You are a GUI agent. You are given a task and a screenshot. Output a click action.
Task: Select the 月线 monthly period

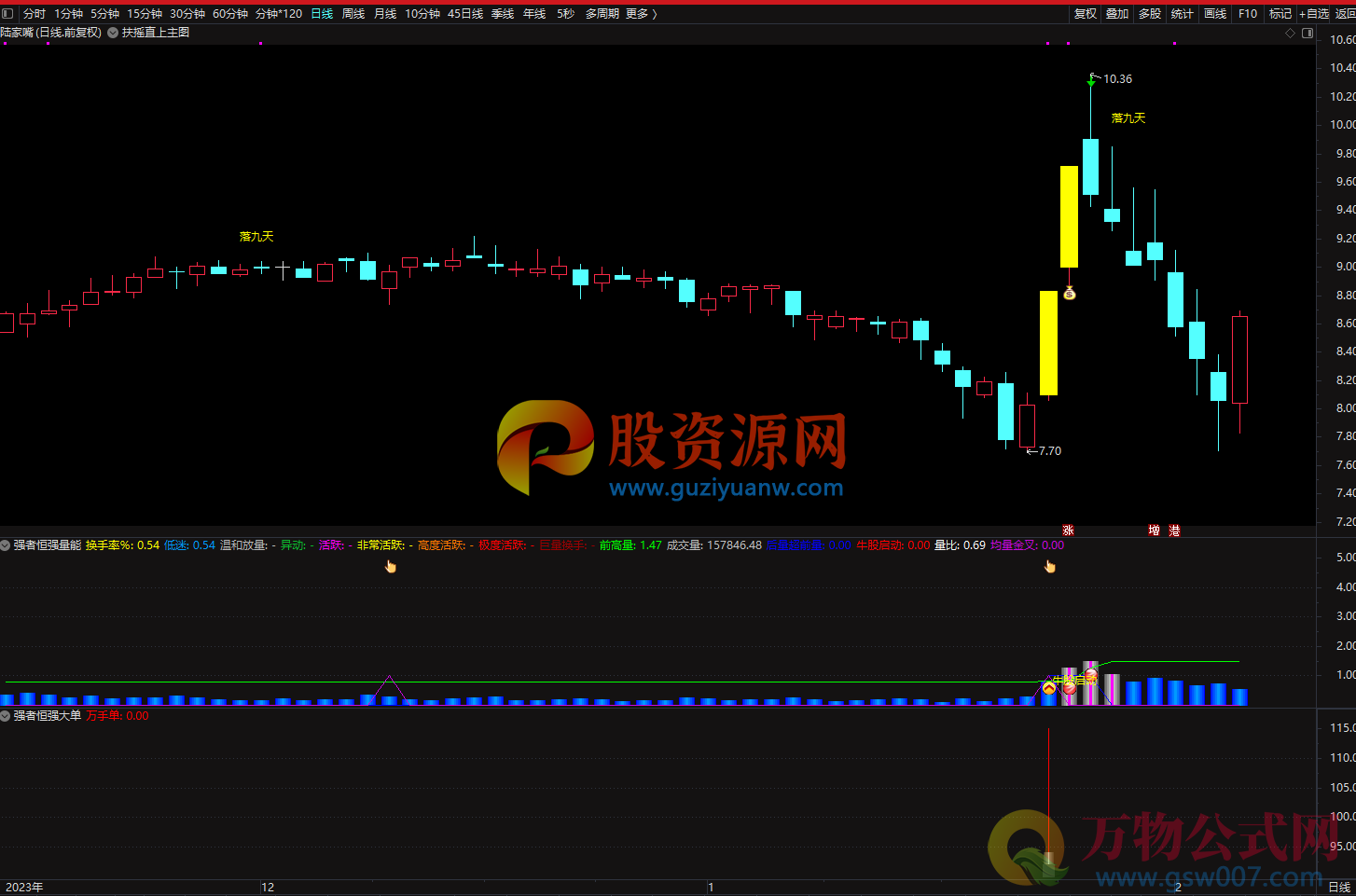pyautogui.click(x=385, y=13)
